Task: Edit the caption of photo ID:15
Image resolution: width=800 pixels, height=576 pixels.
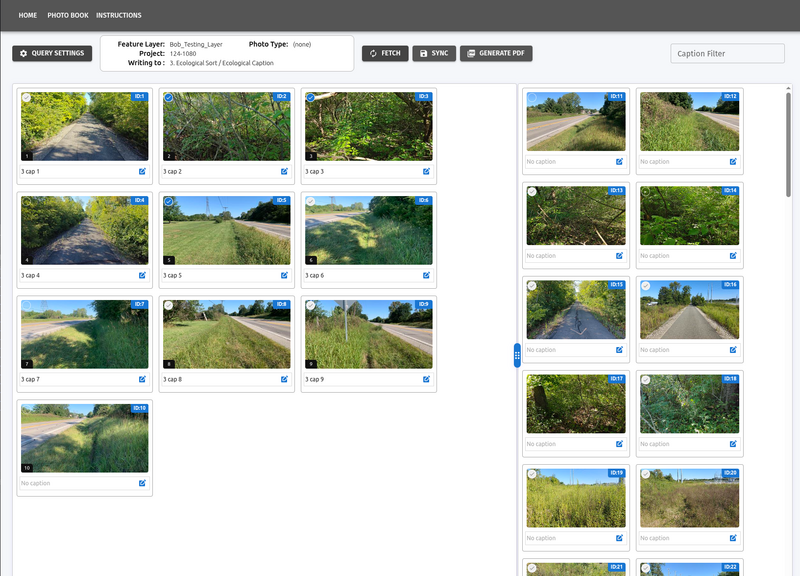Action: (619, 350)
